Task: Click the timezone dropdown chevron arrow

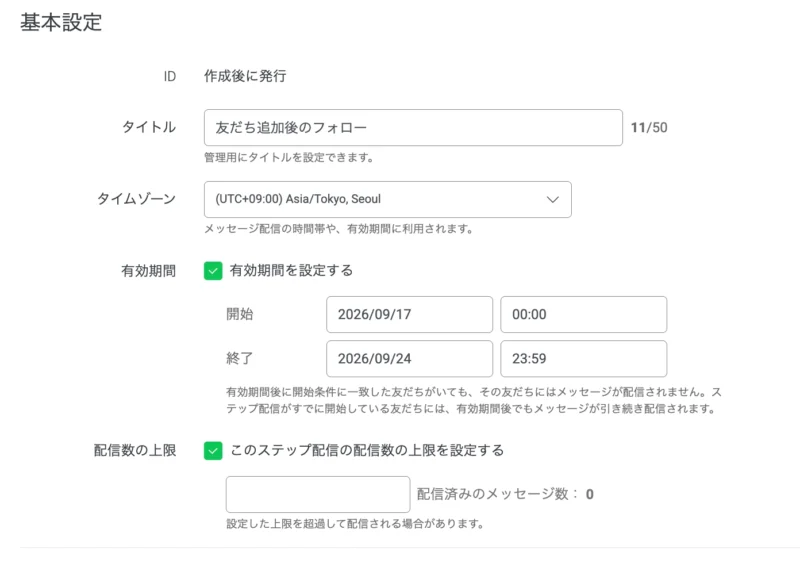Action: pos(553,199)
